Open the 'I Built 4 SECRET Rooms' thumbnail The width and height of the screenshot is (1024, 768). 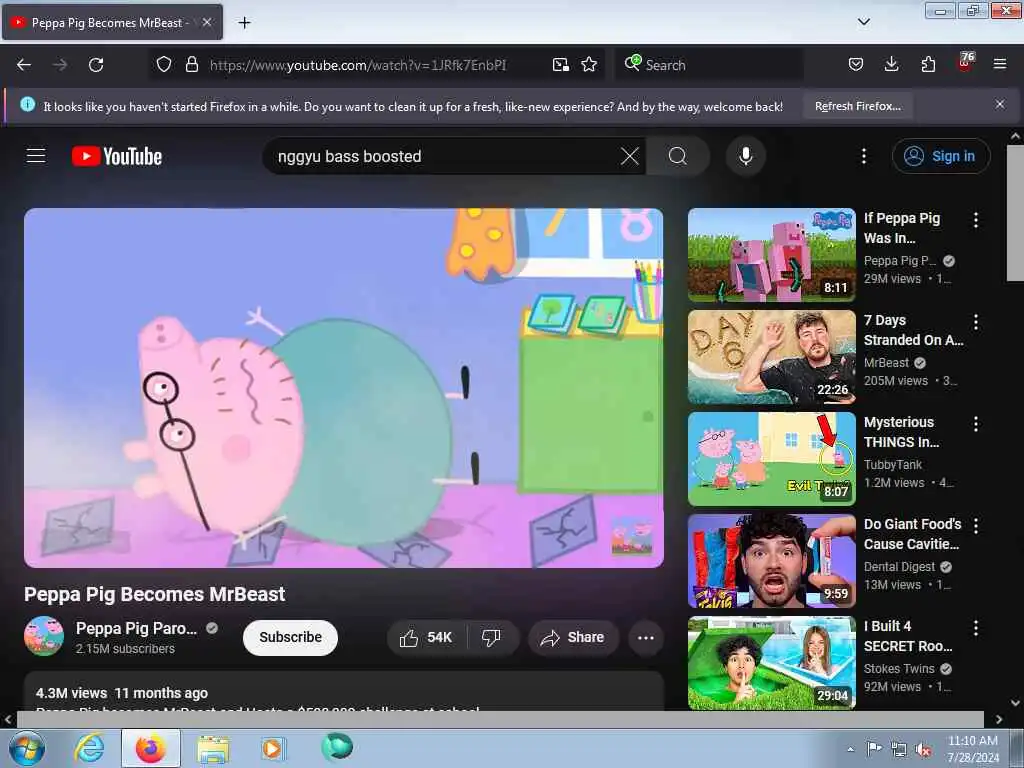pyautogui.click(x=771, y=662)
